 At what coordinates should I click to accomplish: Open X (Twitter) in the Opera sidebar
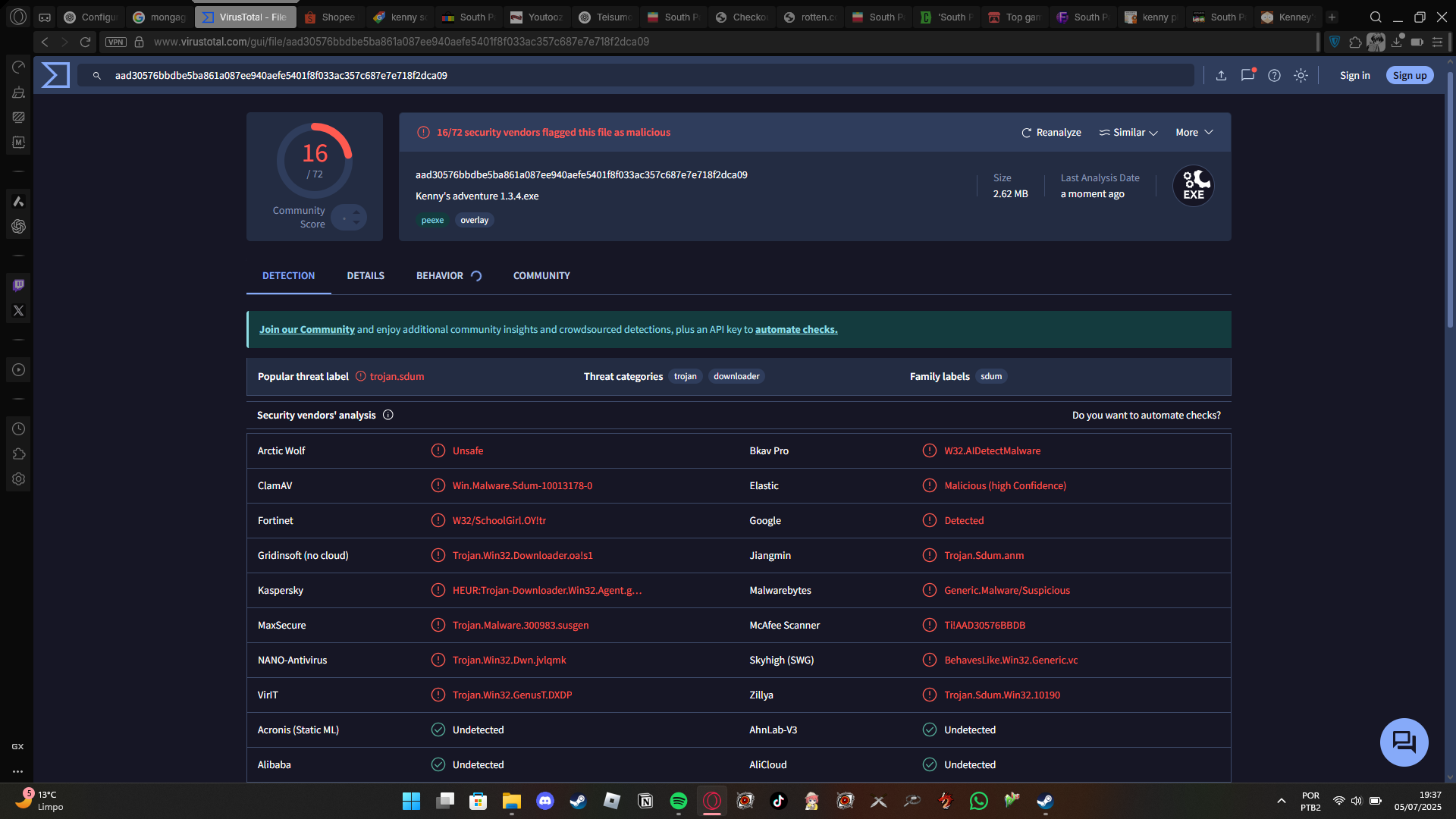[18, 311]
